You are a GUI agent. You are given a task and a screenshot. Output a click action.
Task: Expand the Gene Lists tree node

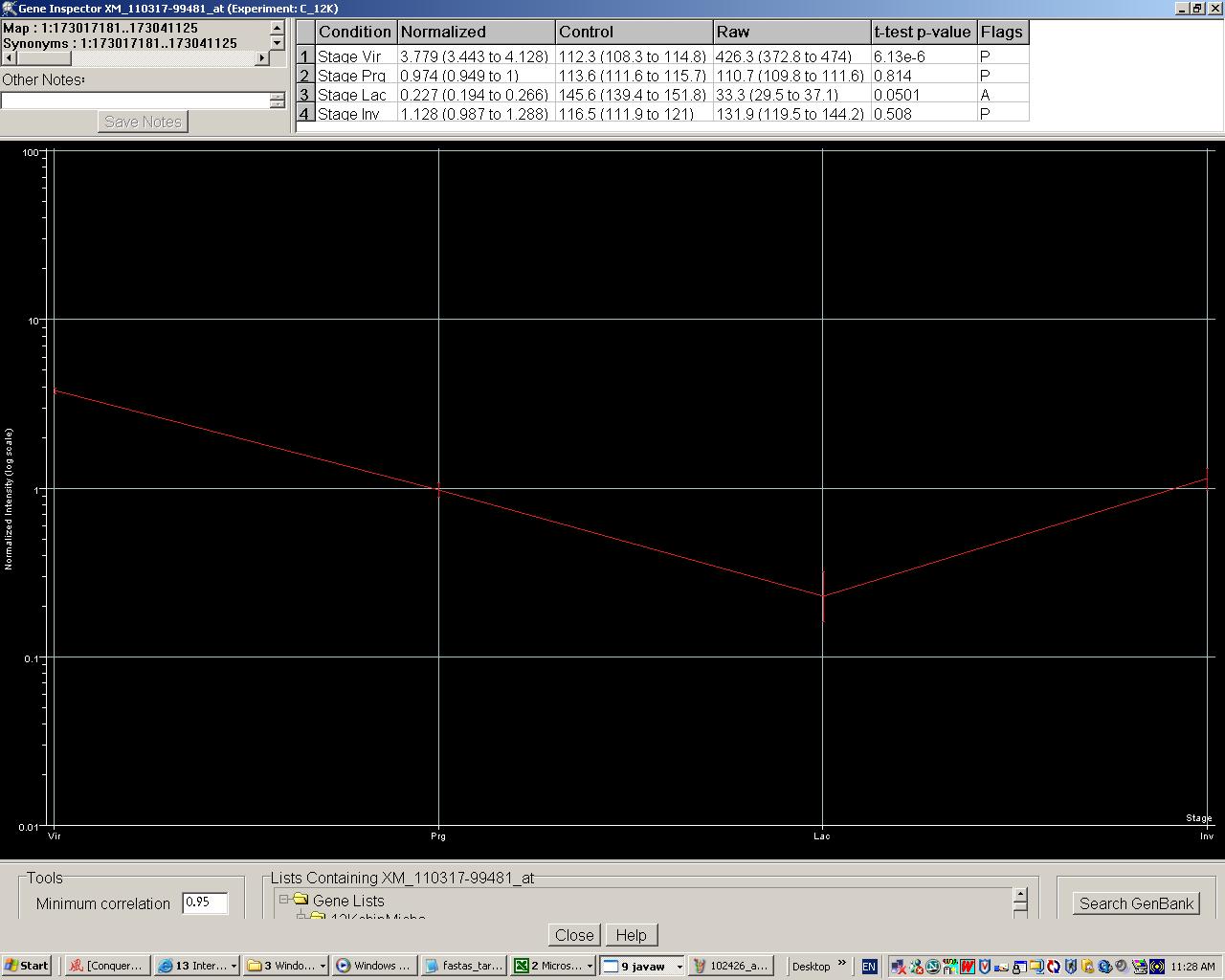pyautogui.click(x=284, y=900)
